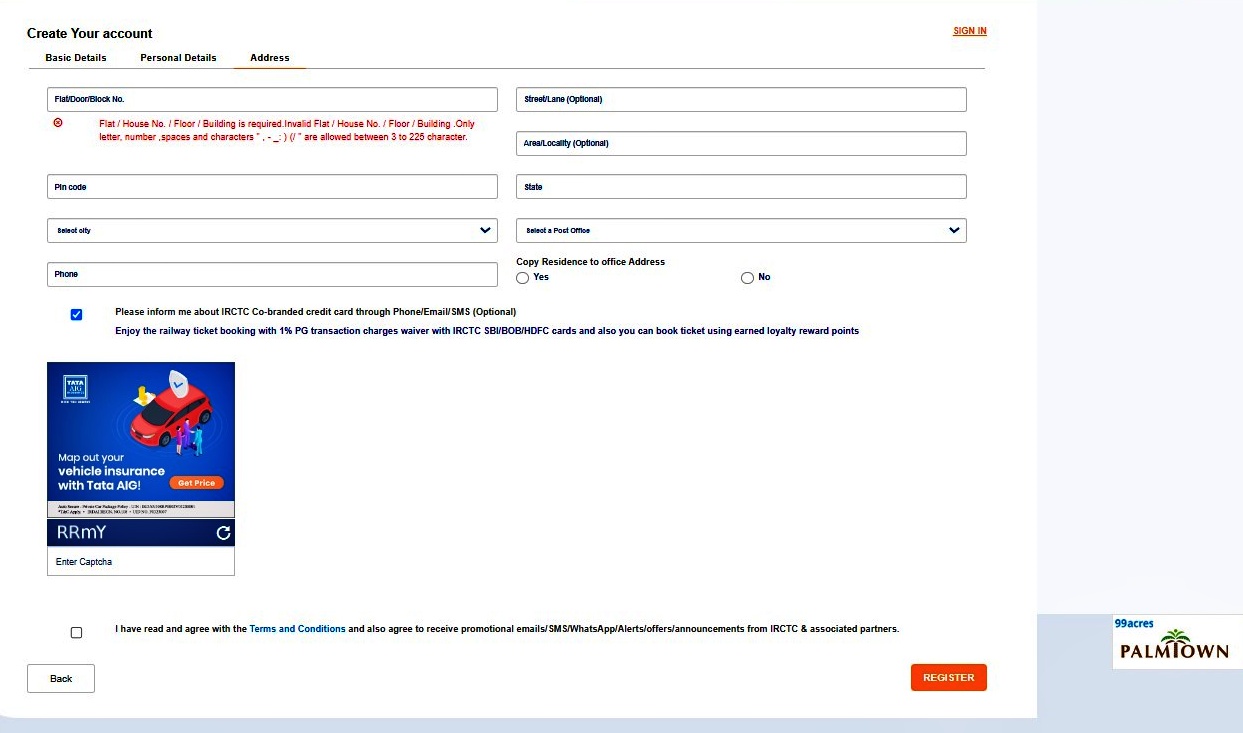Go to the Personal Details tab
Screen dimensions: 1243x733
178,58
